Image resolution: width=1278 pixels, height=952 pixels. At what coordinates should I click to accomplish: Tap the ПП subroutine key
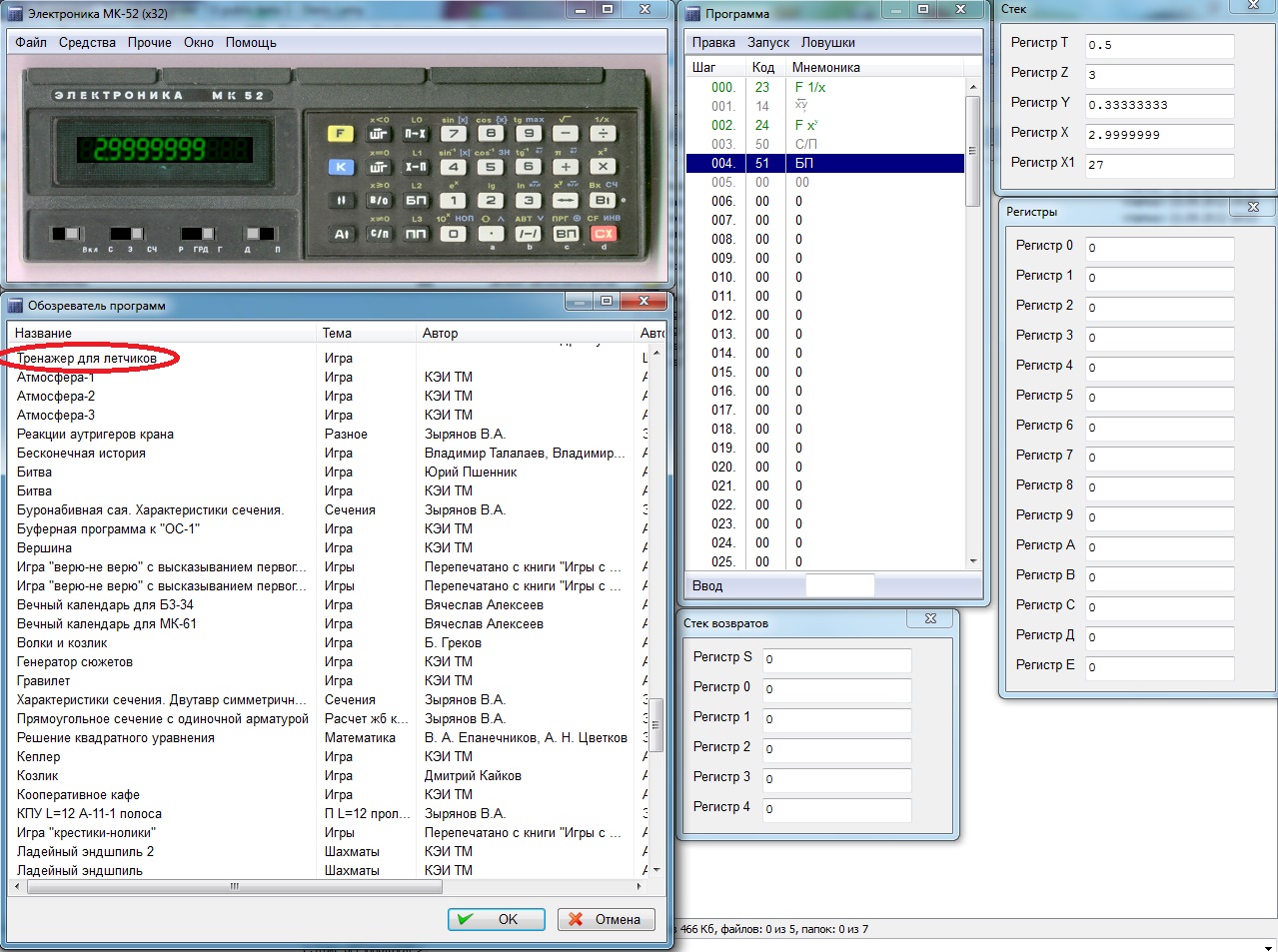(416, 234)
